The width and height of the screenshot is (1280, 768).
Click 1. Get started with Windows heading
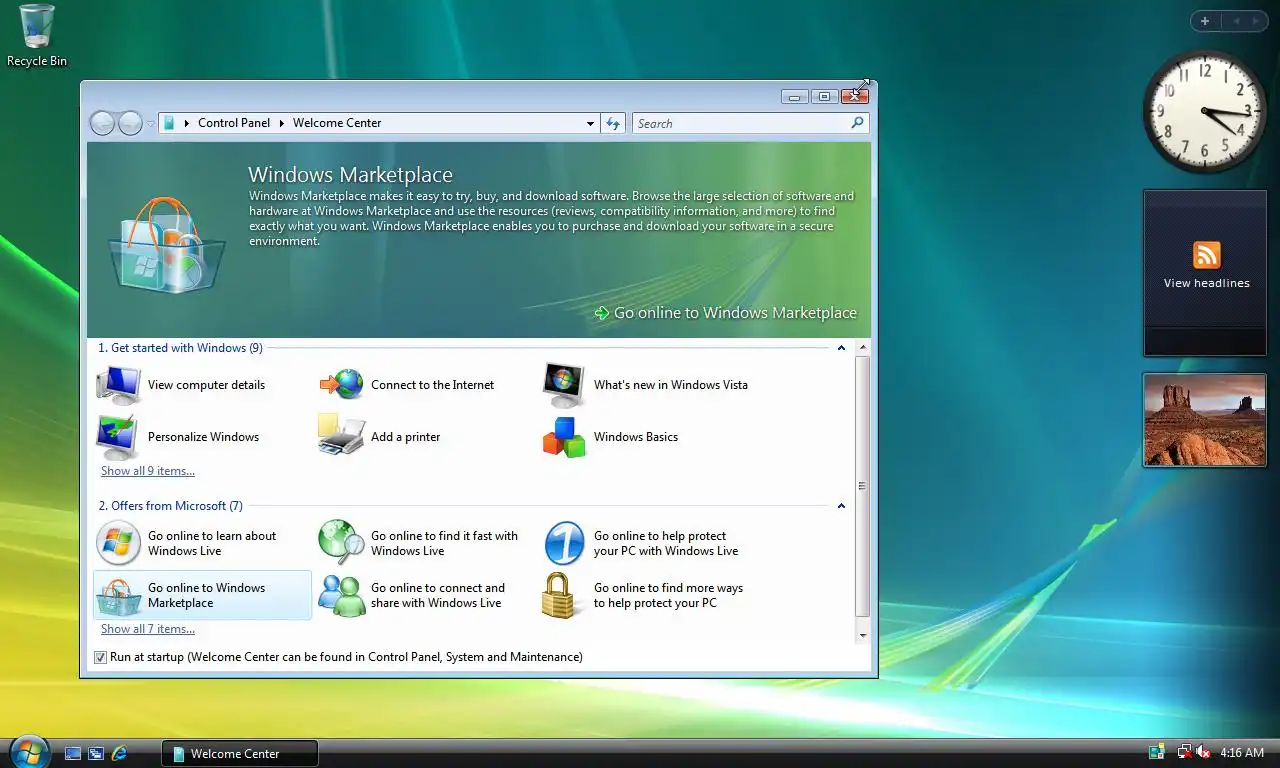coord(180,348)
